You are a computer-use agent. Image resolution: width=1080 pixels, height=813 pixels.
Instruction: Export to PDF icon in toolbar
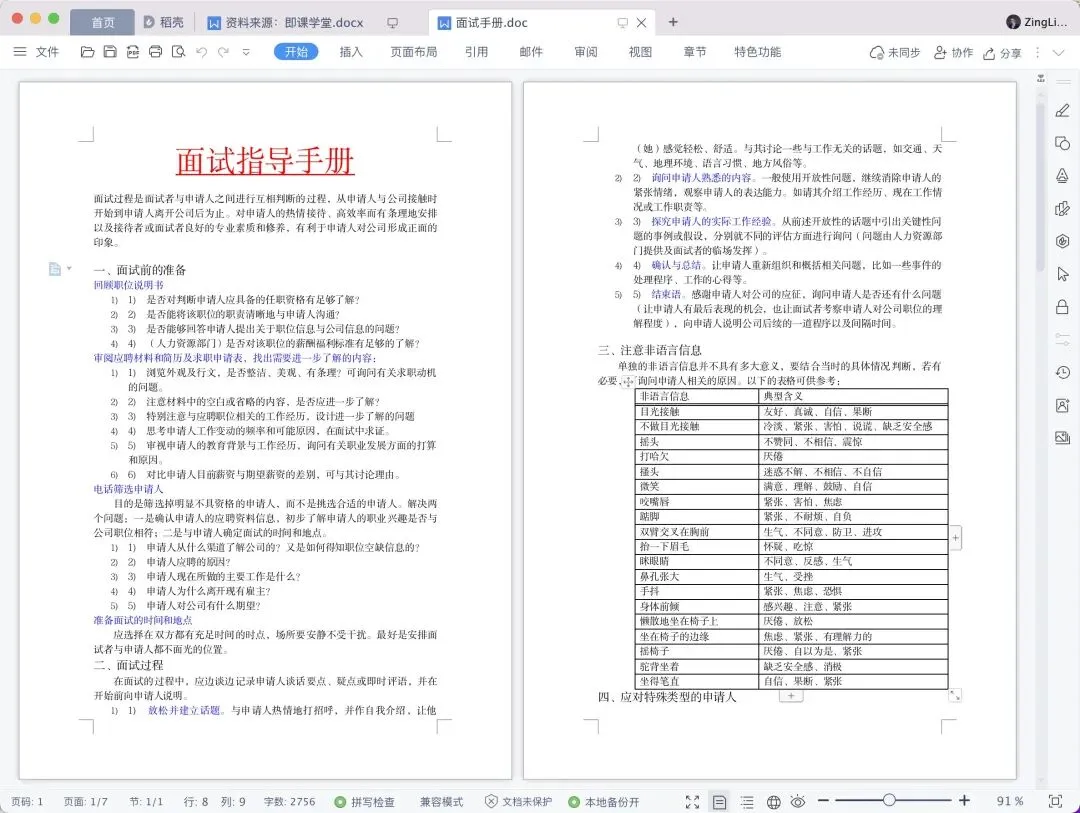tap(133, 52)
